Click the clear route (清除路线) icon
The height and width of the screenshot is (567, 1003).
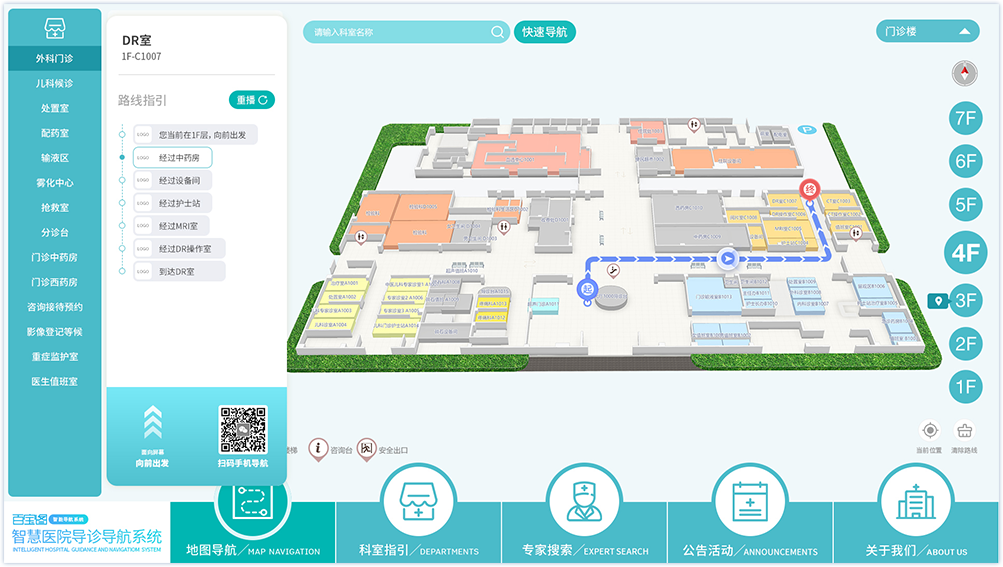pos(964,431)
